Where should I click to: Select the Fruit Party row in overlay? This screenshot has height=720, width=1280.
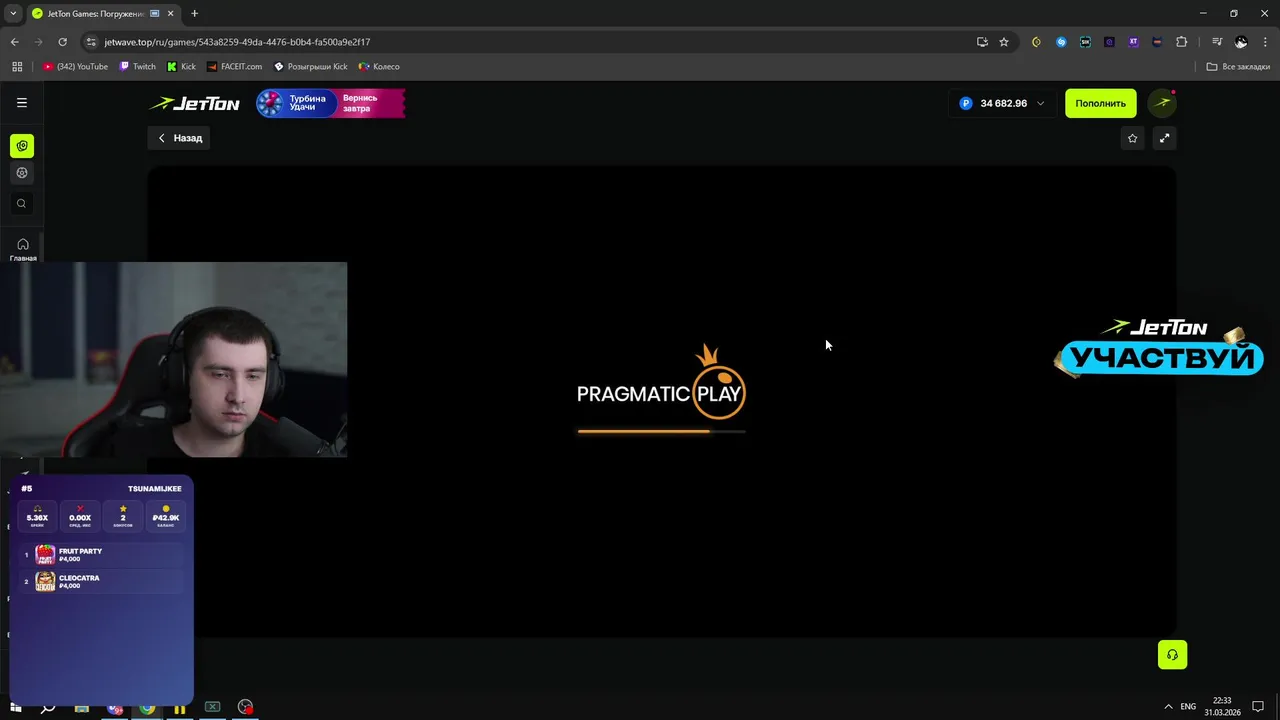click(x=102, y=555)
